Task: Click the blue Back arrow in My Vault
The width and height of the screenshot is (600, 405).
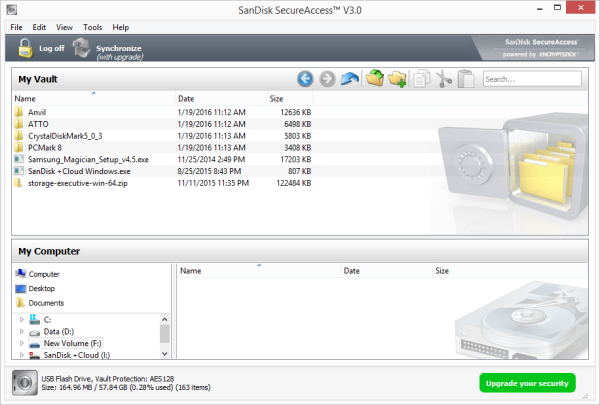Action: tap(306, 78)
